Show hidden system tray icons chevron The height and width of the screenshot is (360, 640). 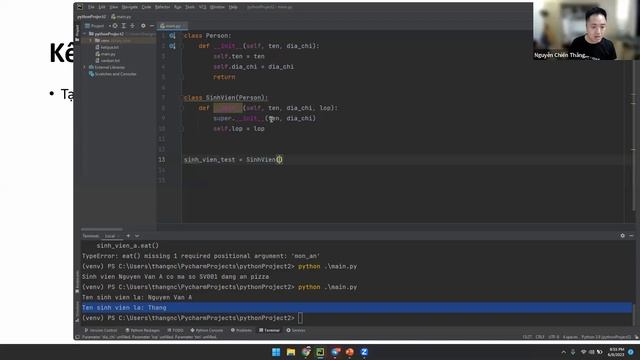tap(564, 352)
